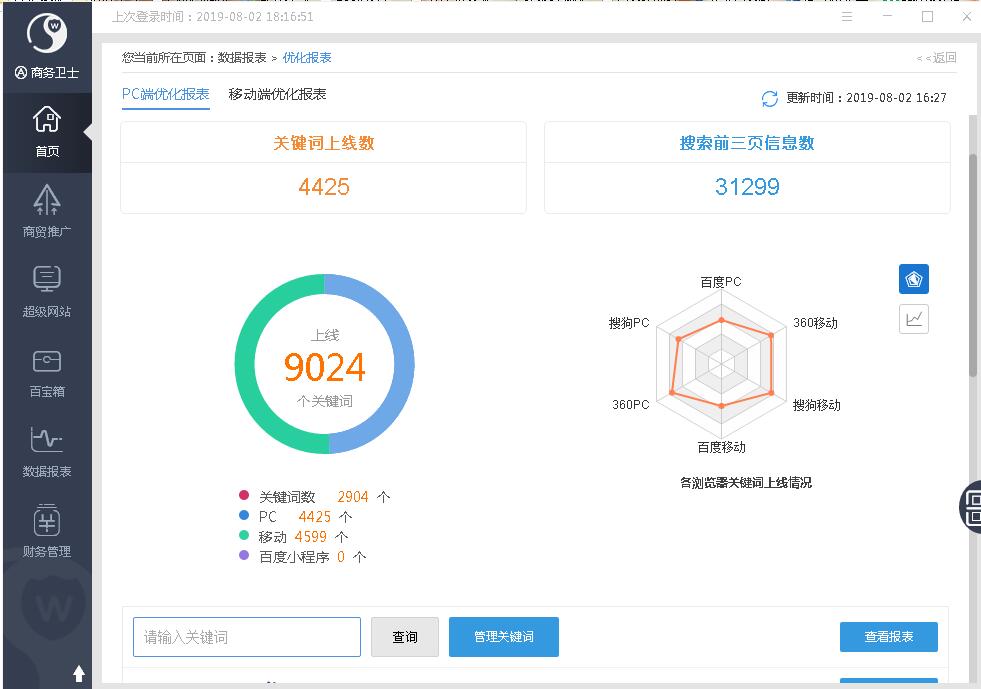
Task: Click the sidebar upward arrow icon
Action: 79,673
